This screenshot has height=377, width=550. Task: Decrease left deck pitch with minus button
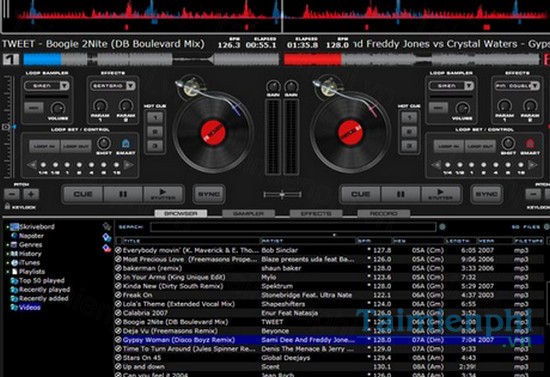(12, 194)
